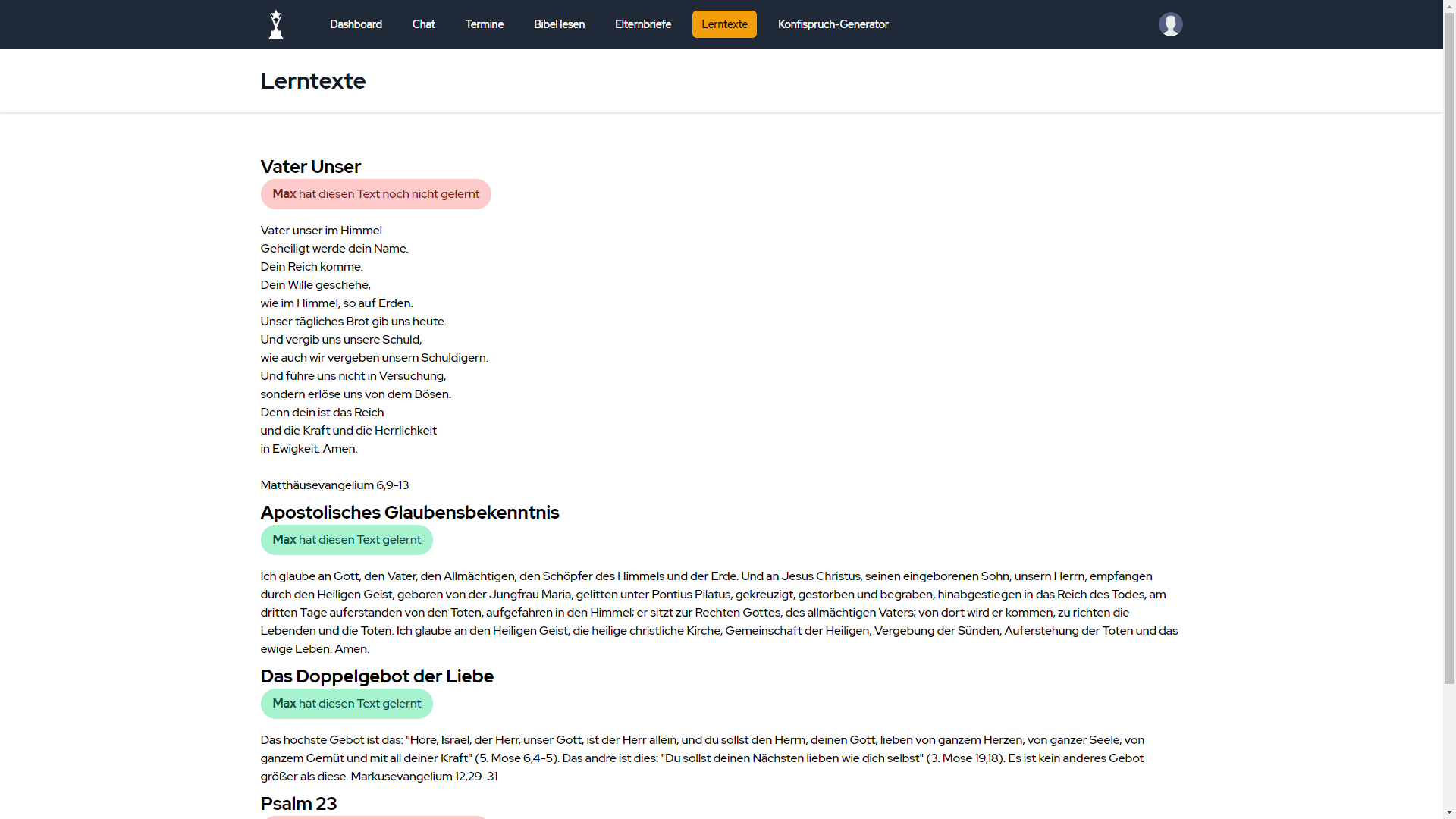1456x819 pixels.
Task: Click the Psalm 23 heading
Action: tap(298, 804)
